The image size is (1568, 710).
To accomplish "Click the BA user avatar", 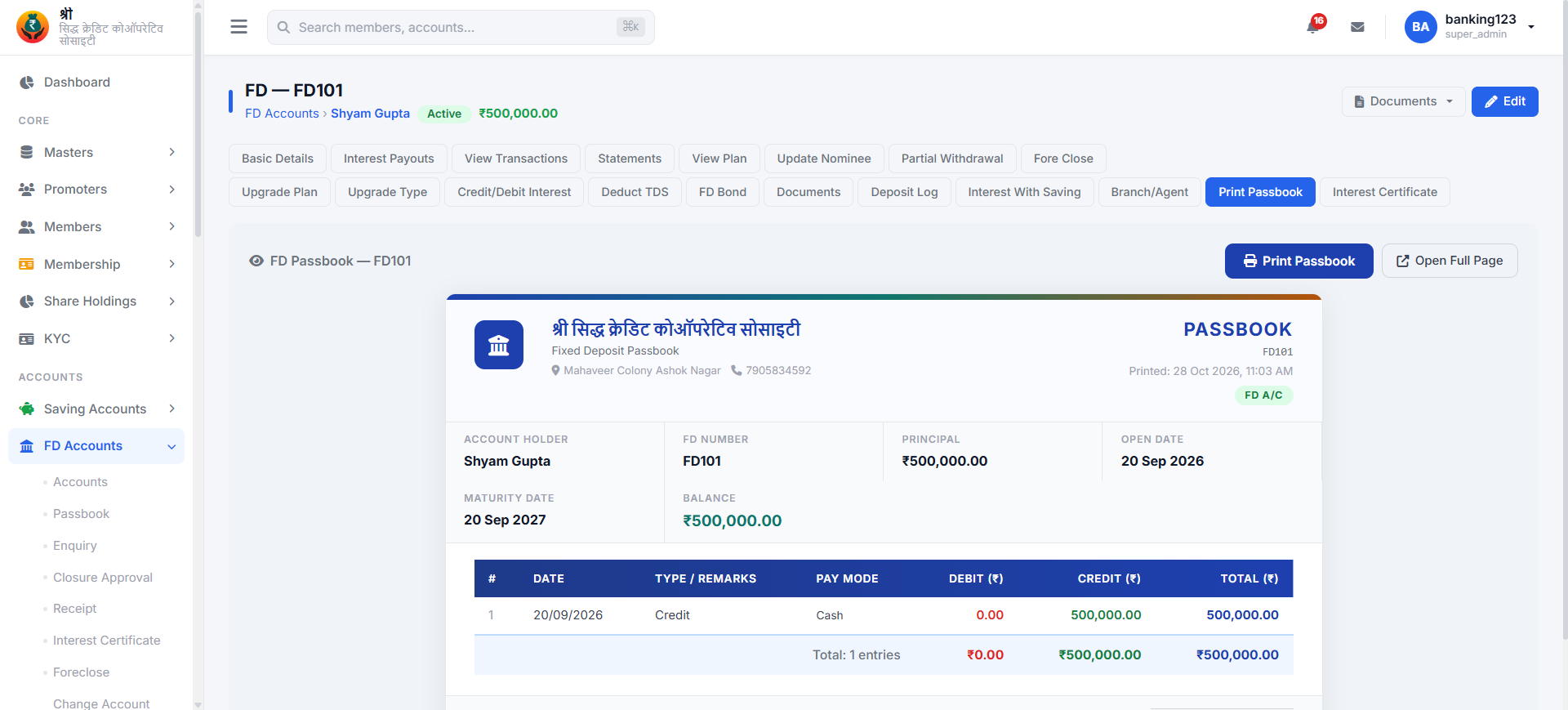I will point(1420,27).
